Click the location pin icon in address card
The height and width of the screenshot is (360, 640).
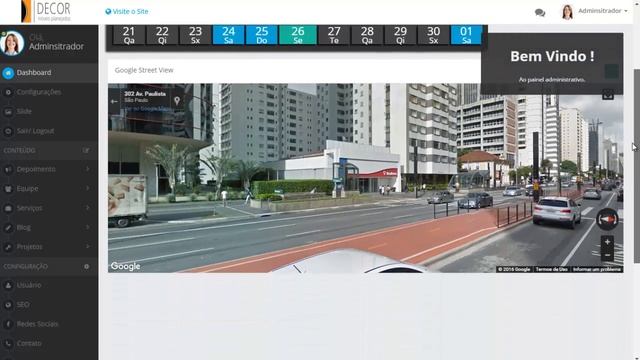click(x=177, y=100)
